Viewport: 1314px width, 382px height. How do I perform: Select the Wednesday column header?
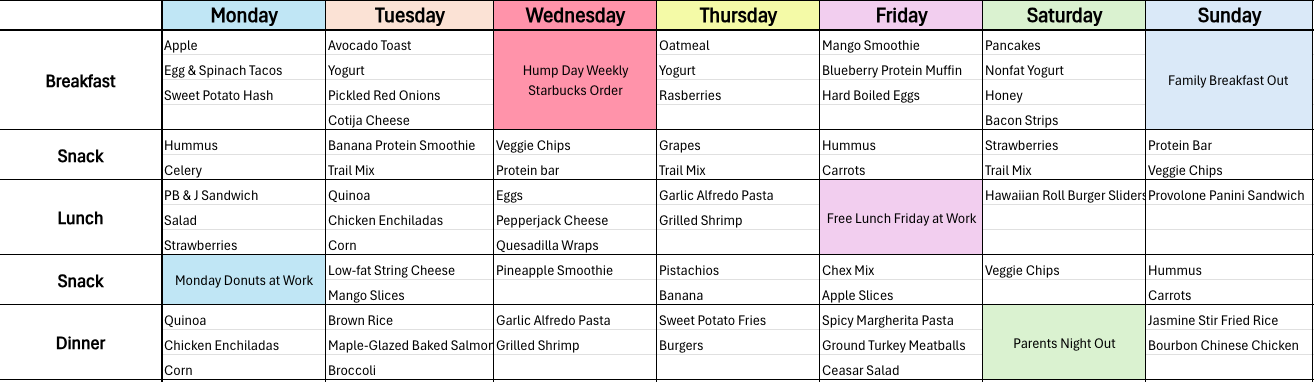coord(575,15)
